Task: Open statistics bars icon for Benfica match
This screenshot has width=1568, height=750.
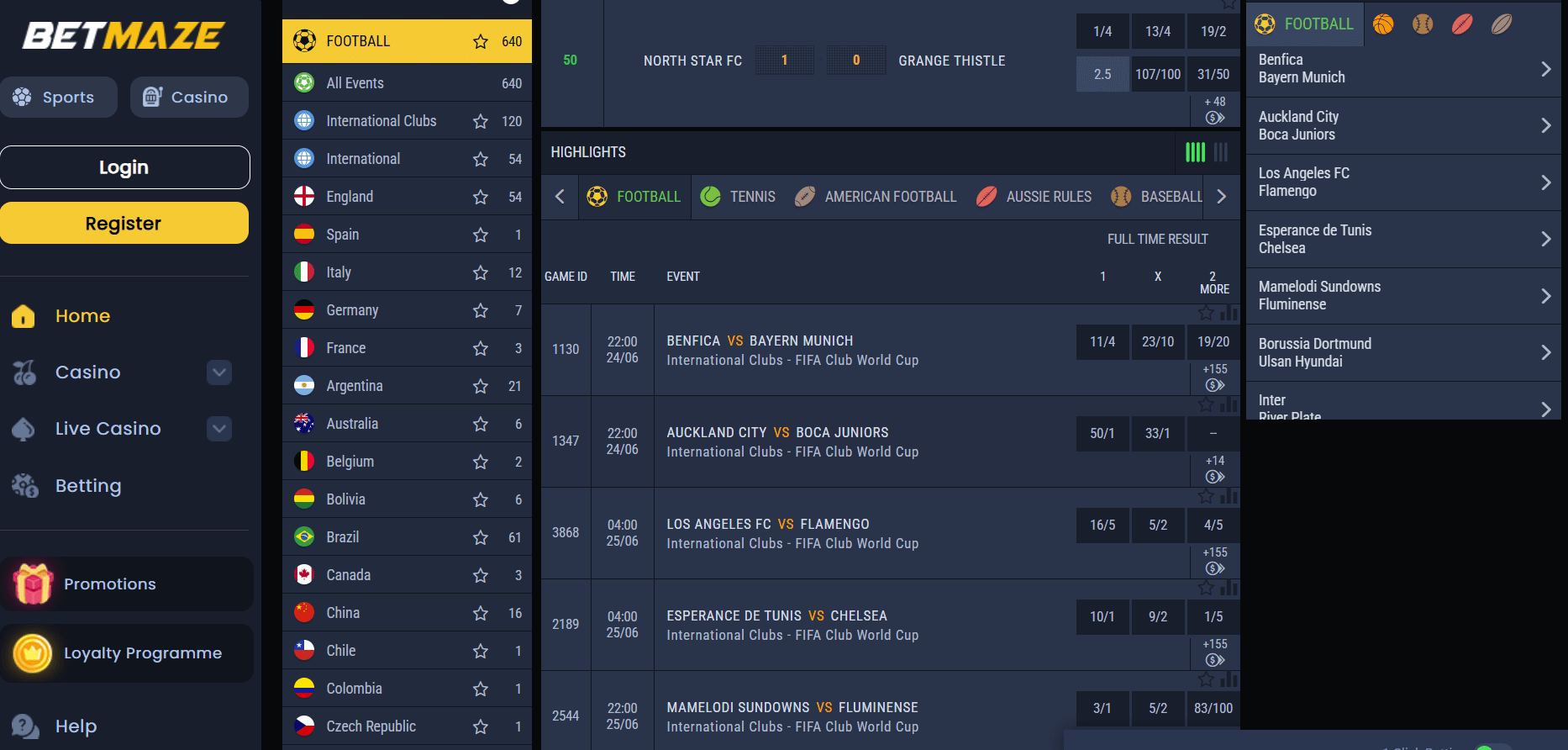Action: point(1229,313)
